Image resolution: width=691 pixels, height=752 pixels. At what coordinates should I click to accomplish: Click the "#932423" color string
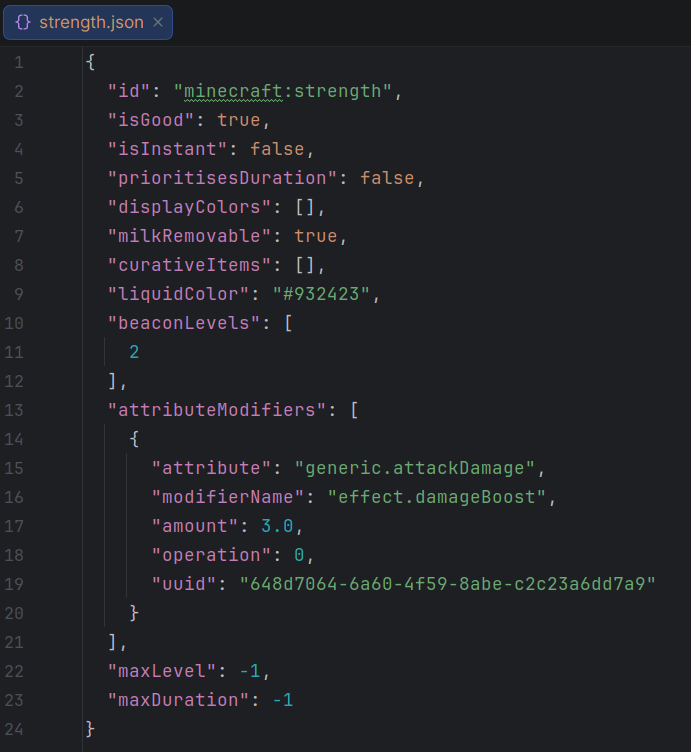tap(321, 294)
